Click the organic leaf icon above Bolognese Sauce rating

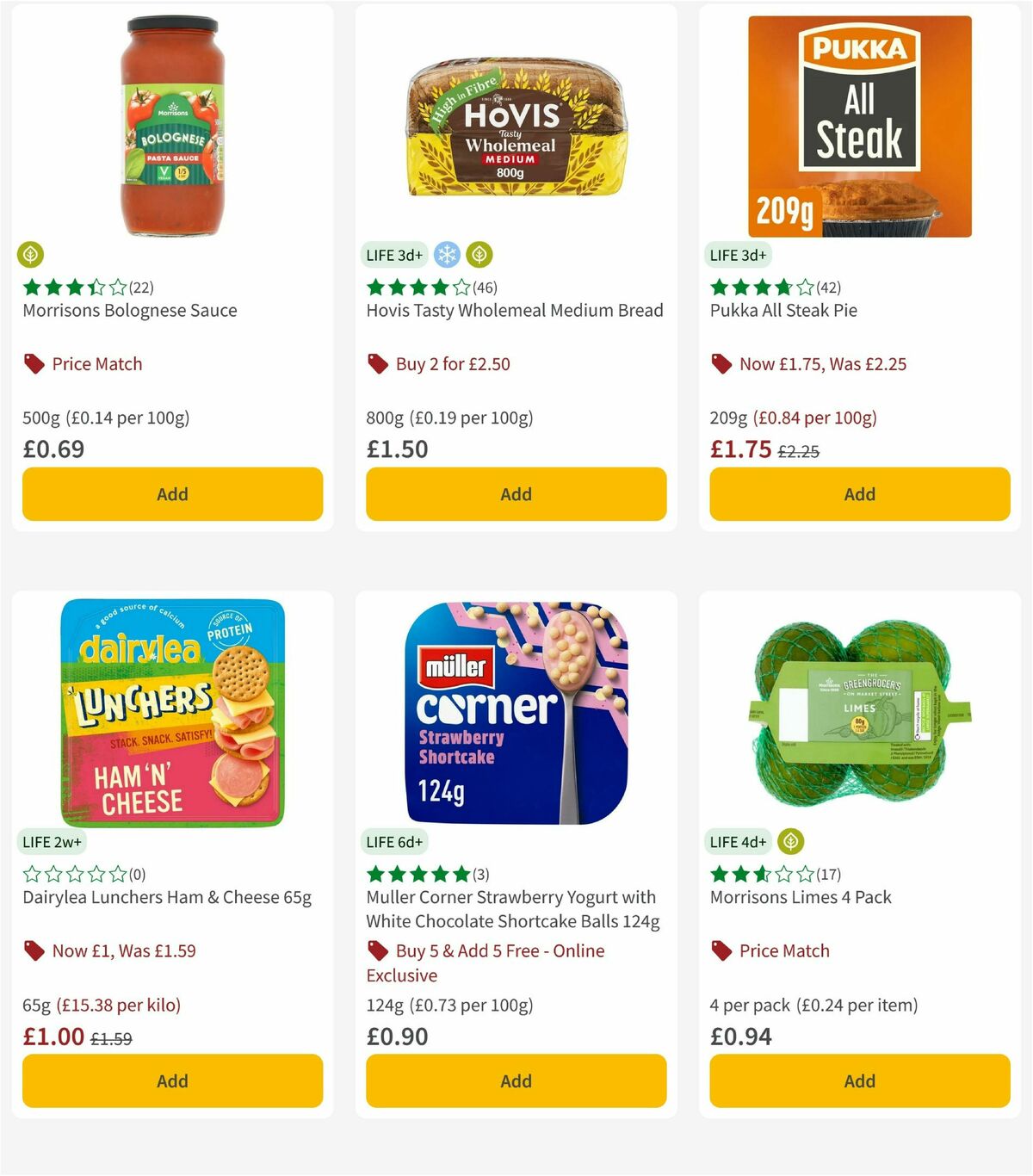point(31,254)
